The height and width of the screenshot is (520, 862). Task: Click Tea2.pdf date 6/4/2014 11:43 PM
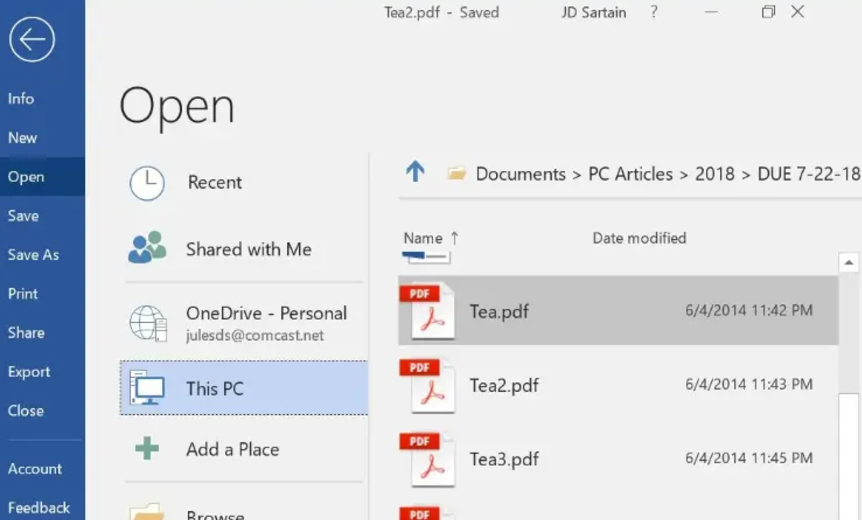coord(749,384)
